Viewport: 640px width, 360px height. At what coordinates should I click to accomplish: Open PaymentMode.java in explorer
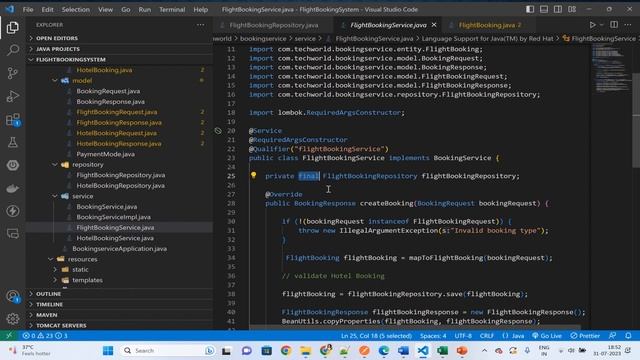click(105, 154)
